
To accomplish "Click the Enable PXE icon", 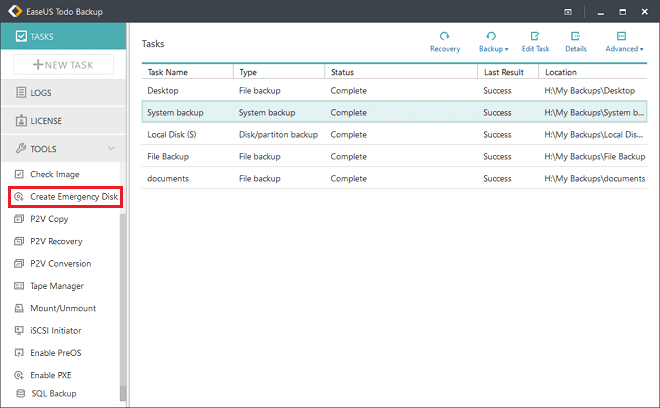I will tap(19, 375).
